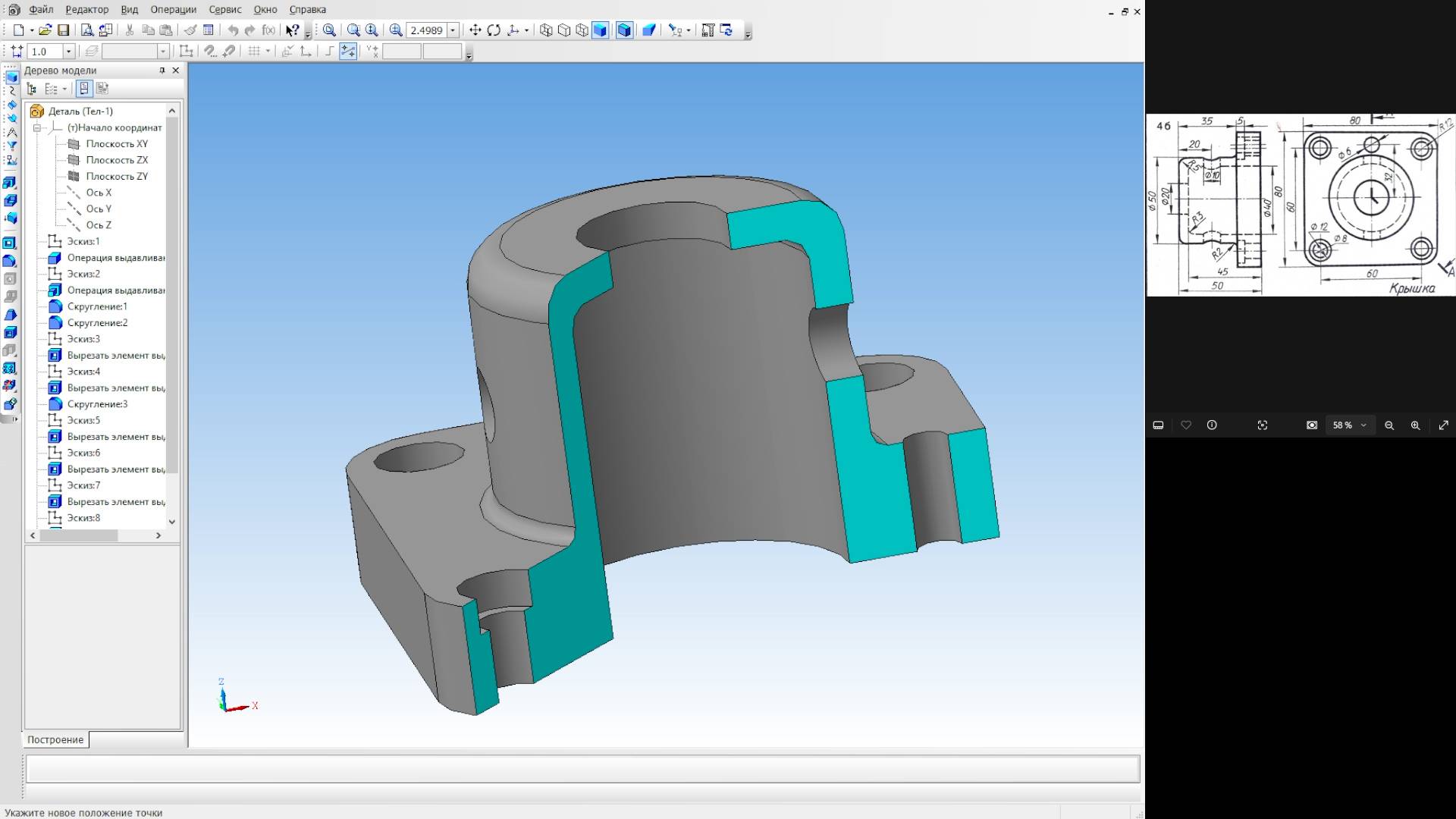Save the document with floppy icon
The width and height of the screenshot is (1456, 819).
click(x=64, y=30)
